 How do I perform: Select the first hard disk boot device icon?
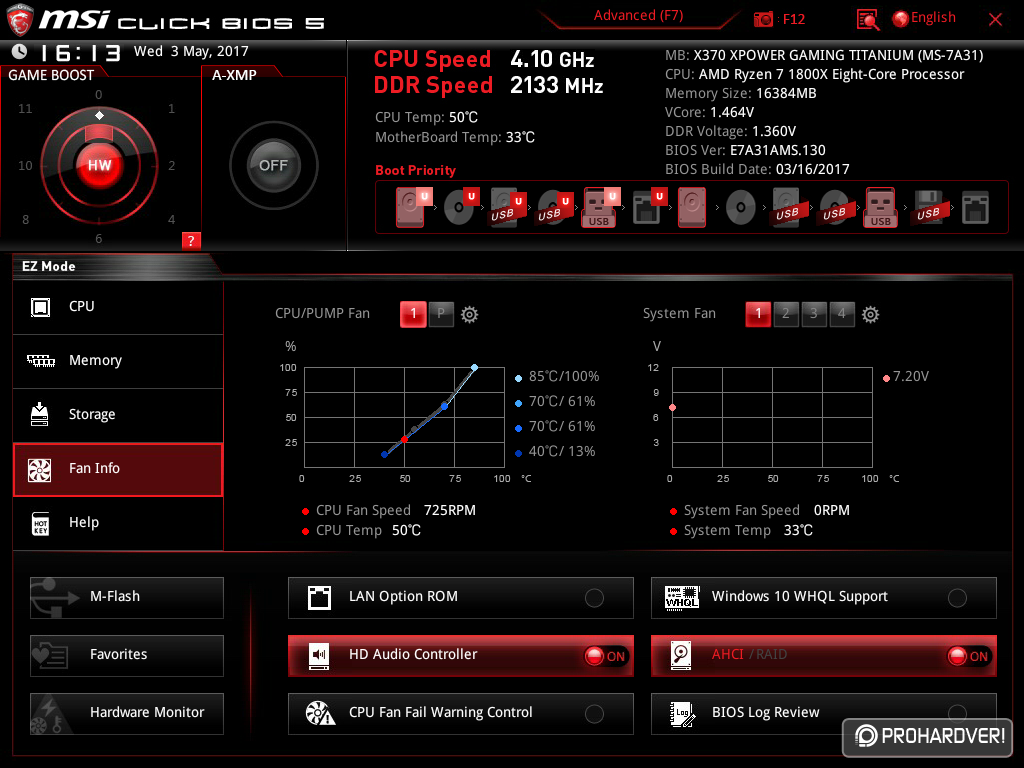coord(411,207)
